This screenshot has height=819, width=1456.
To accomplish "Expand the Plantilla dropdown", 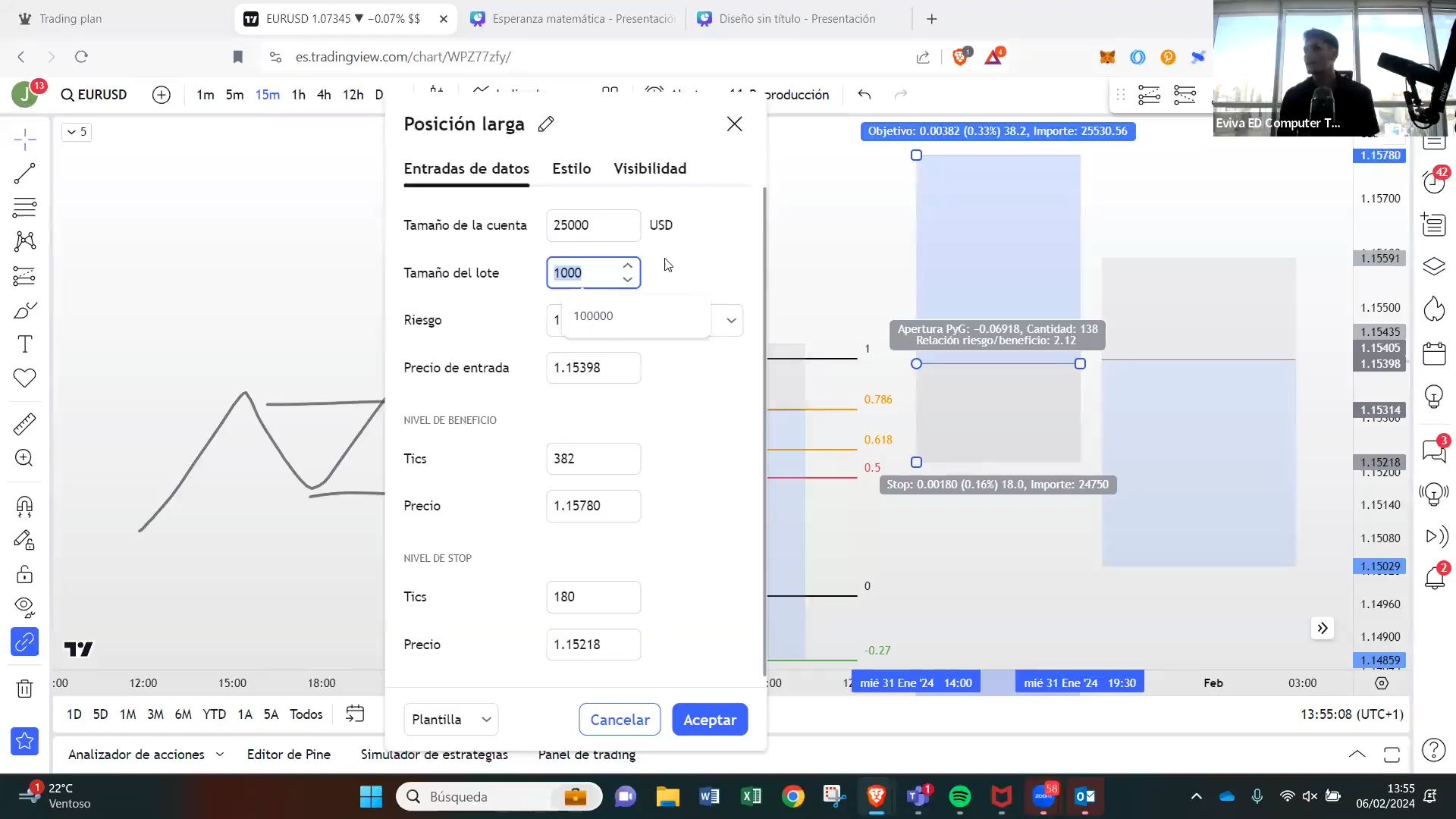I will point(451,720).
